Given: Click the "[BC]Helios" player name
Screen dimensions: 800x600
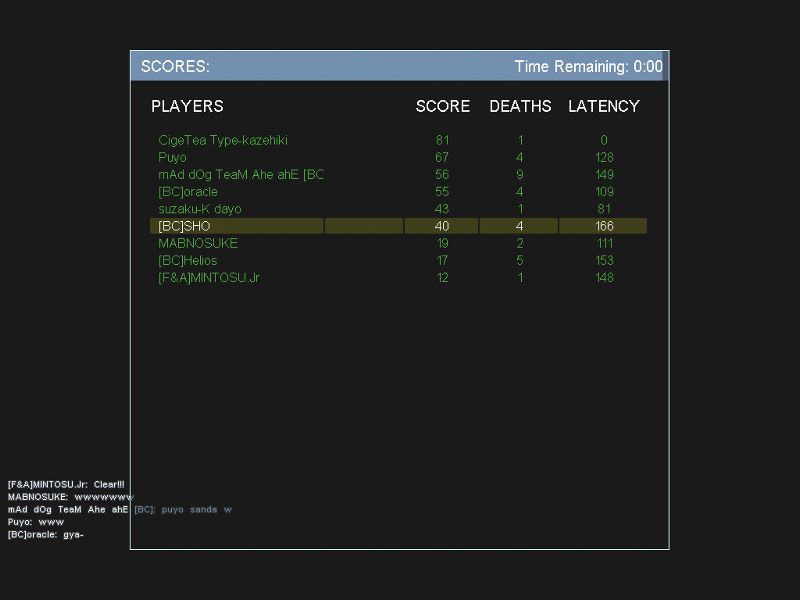Looking at the screenshot, I should click(x=188, y=261).
